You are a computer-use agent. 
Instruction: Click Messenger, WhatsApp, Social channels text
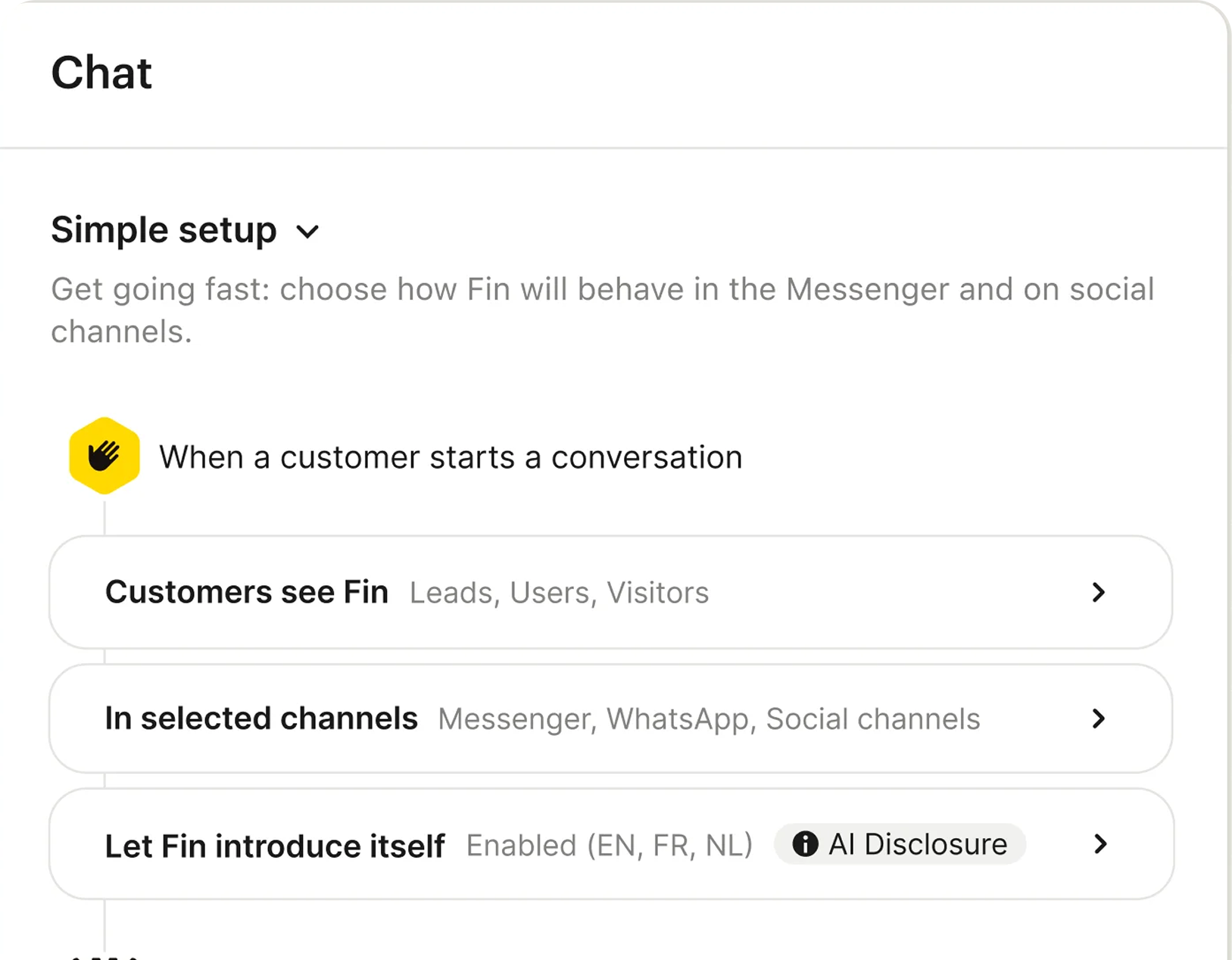coord(709,719)
